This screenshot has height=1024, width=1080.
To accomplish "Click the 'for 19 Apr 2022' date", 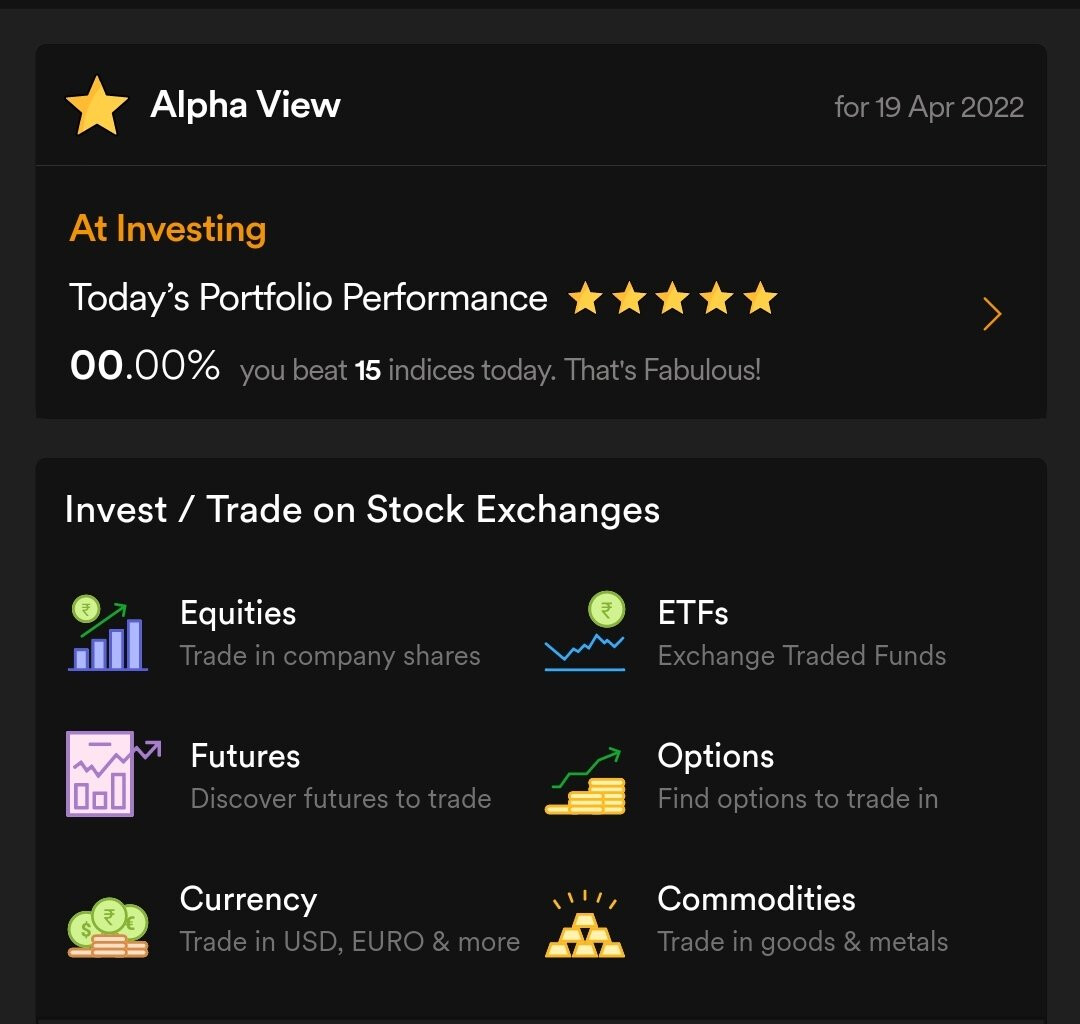I will [929, 107].
